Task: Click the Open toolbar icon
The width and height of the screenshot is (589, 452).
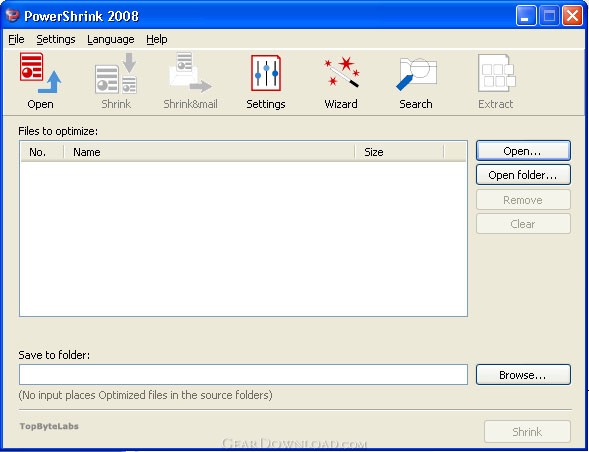Action: (x=40, y=81)
